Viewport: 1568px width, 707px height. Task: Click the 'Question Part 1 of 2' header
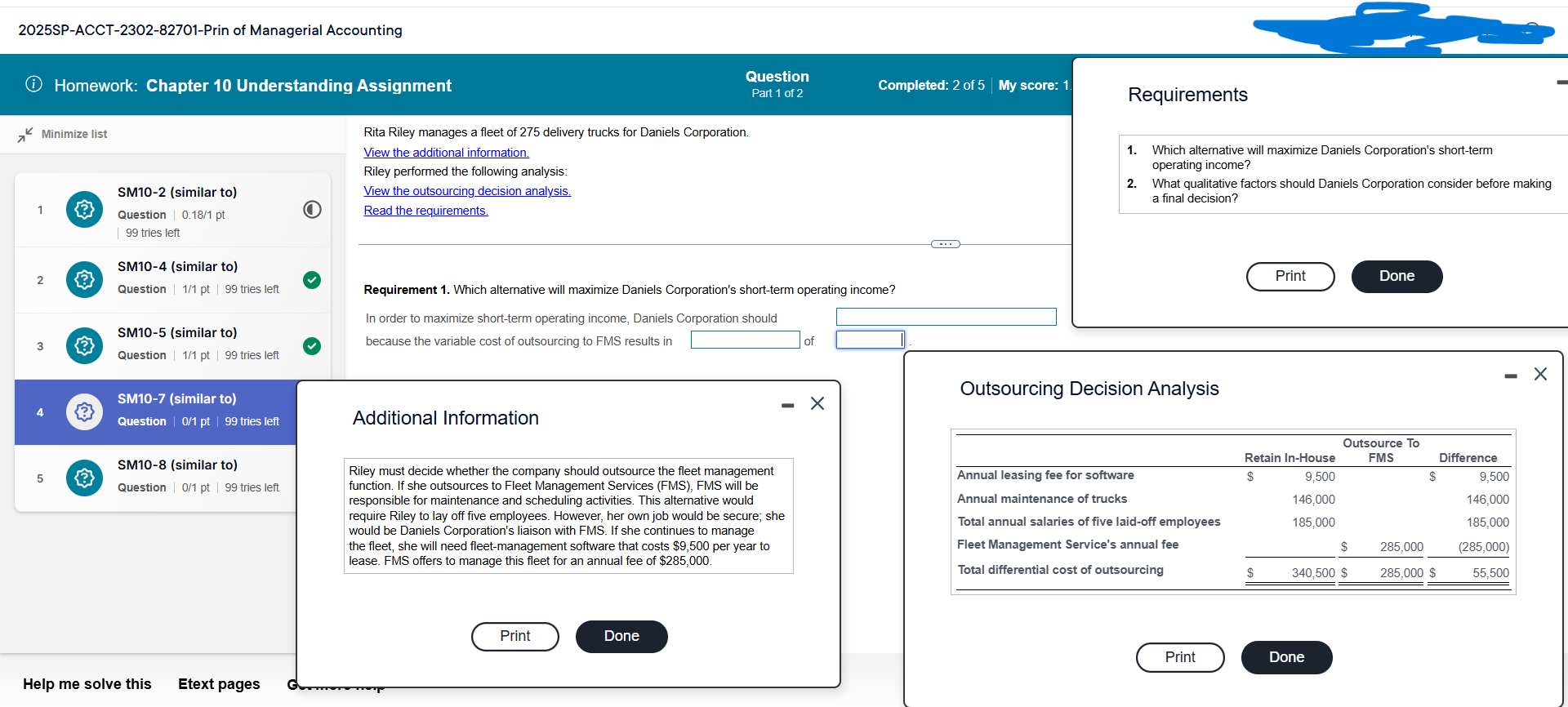777,84
